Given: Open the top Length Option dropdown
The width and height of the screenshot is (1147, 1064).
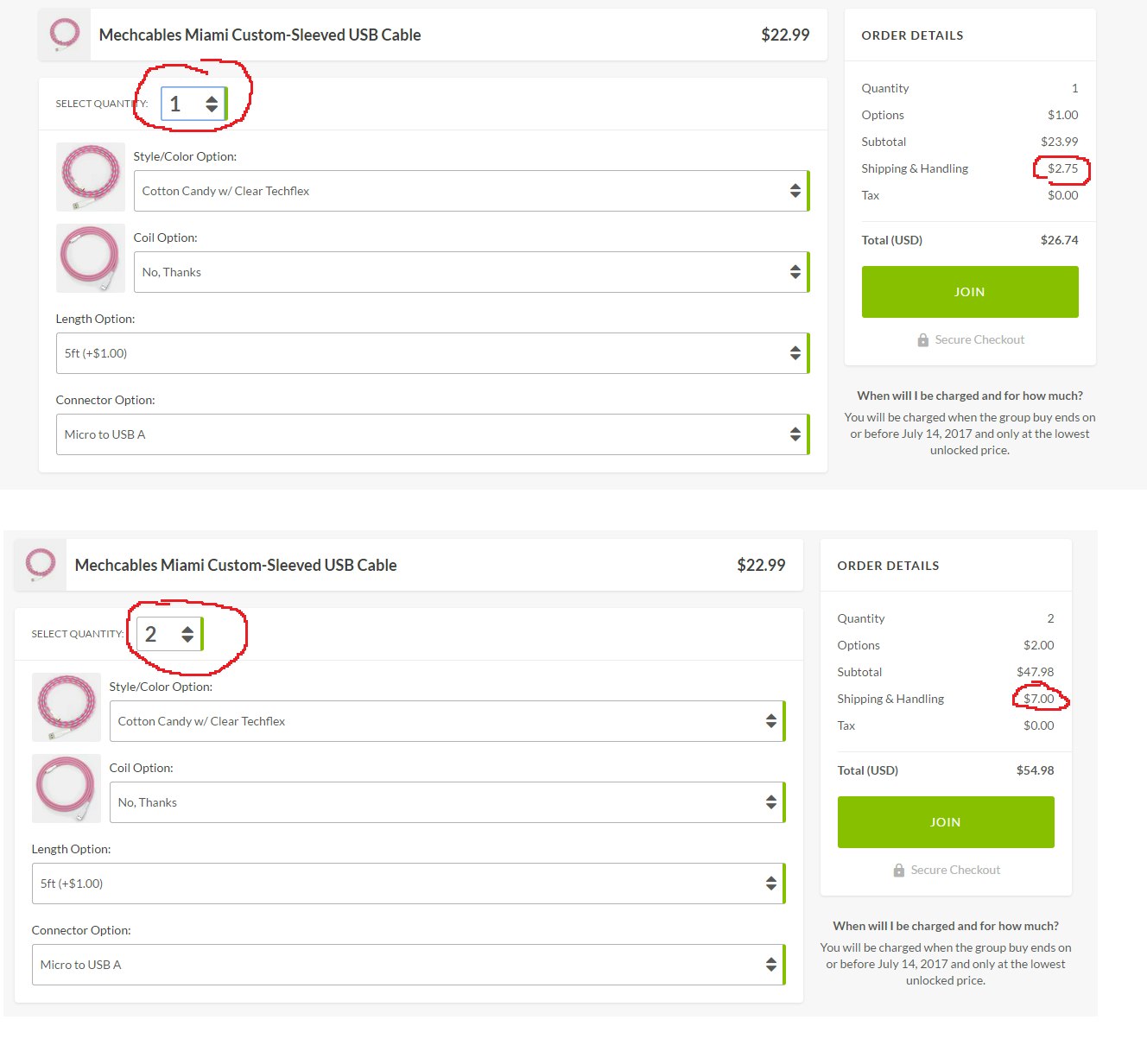Looking at the screenshot, I should 432,353.
